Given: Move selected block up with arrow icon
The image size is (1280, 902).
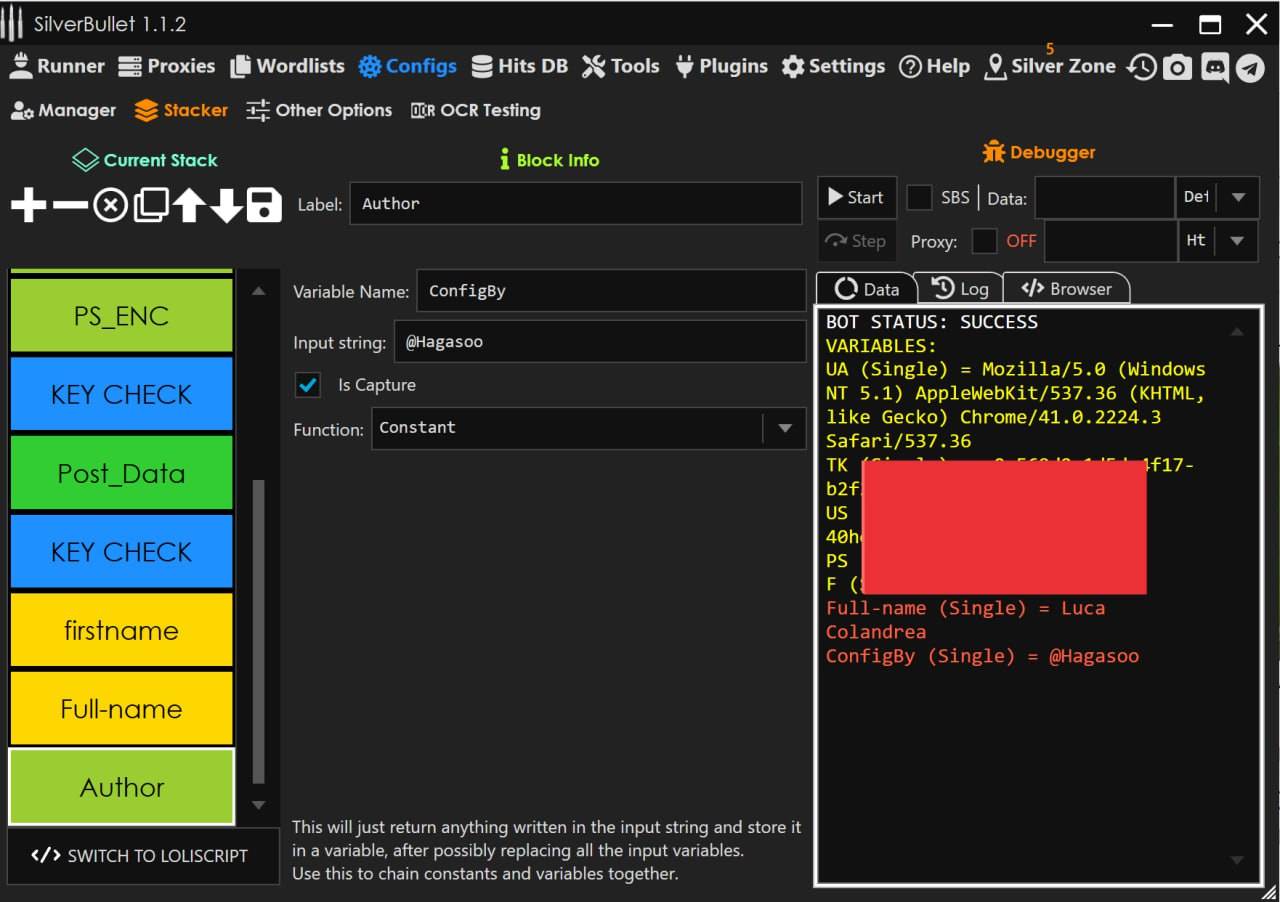Looking at the screenshot, I should 189,206.
